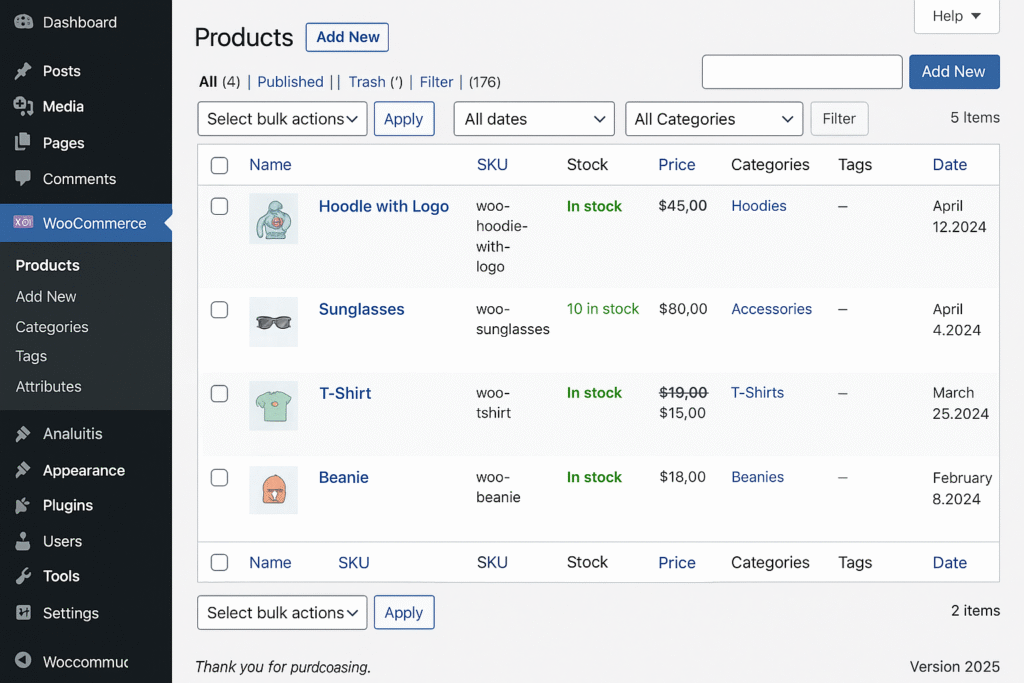Open Woccommuc item at sidebar bottom
This screenshot has height=683, width=1024.
pyautogui.click(x=85, y=661)
